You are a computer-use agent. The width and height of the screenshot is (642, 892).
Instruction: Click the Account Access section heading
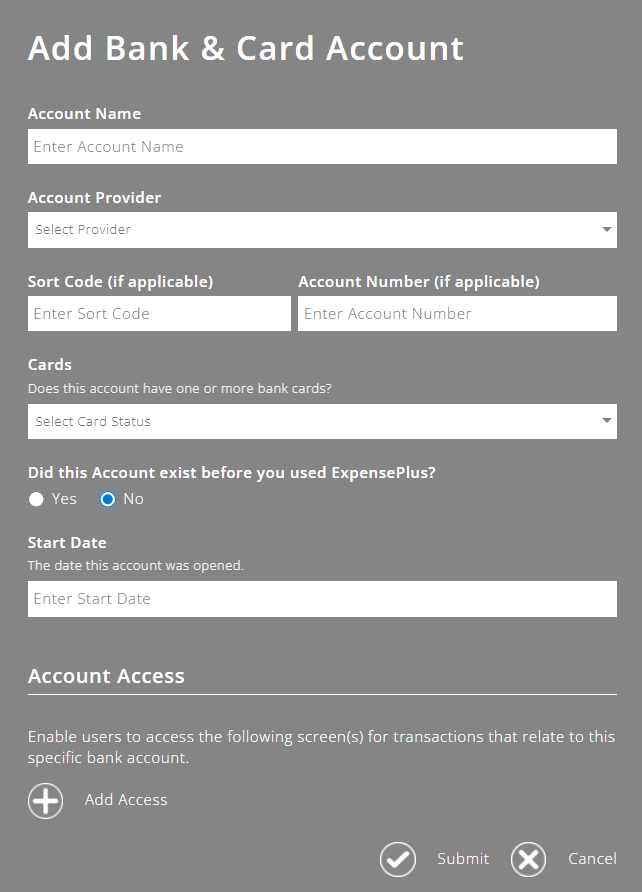pyautogui.click(x=106, y=676)
